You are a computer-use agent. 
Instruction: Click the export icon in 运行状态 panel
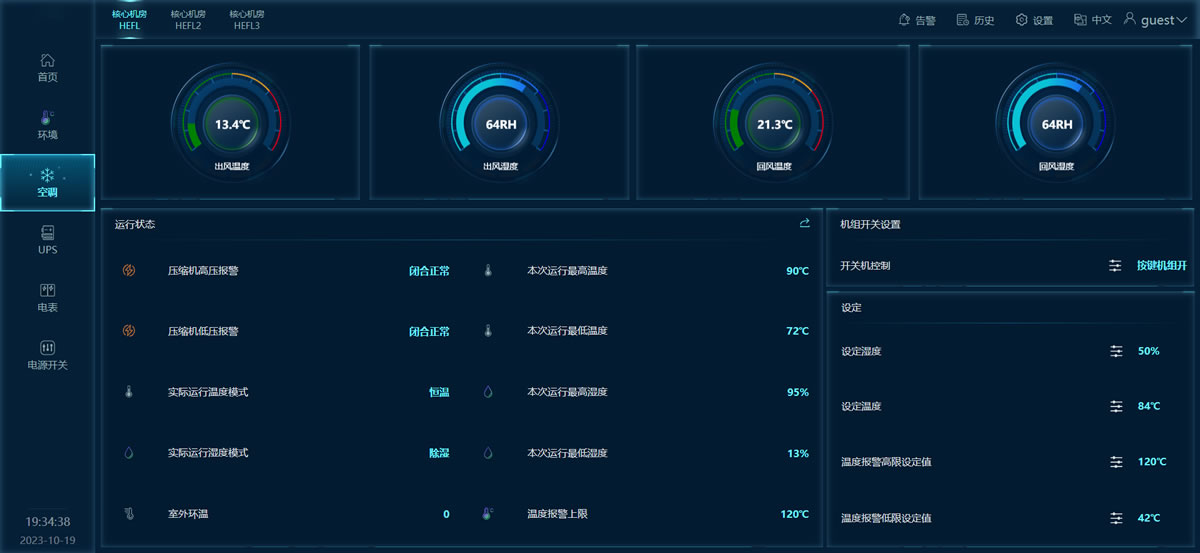(x=804, y=223)
